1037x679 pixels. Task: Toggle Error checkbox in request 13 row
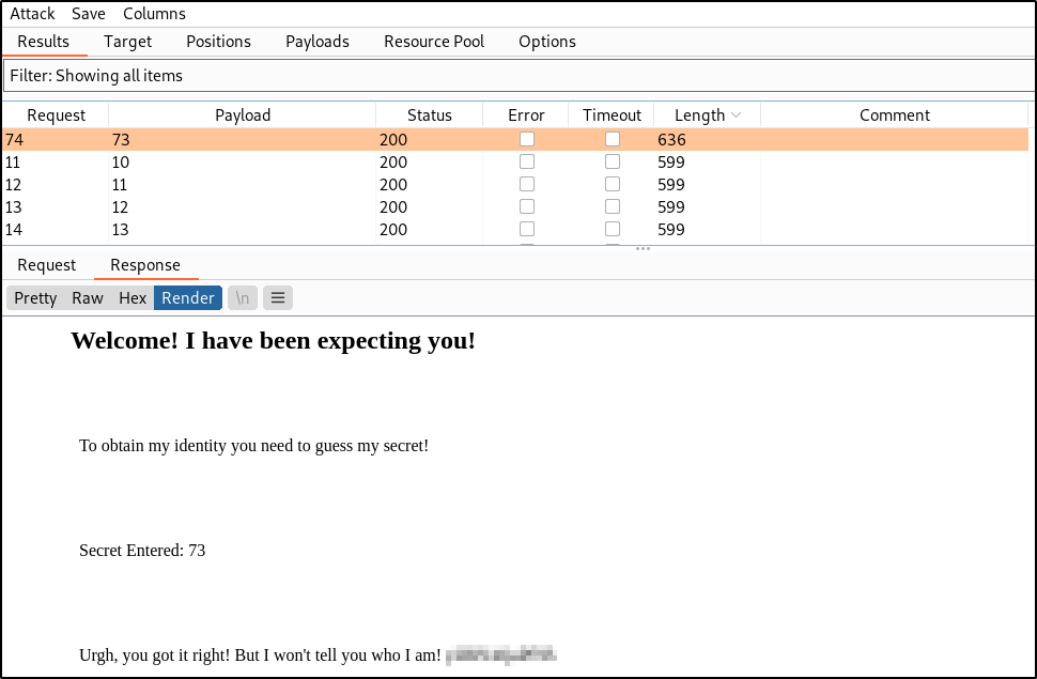coord(527,206)
